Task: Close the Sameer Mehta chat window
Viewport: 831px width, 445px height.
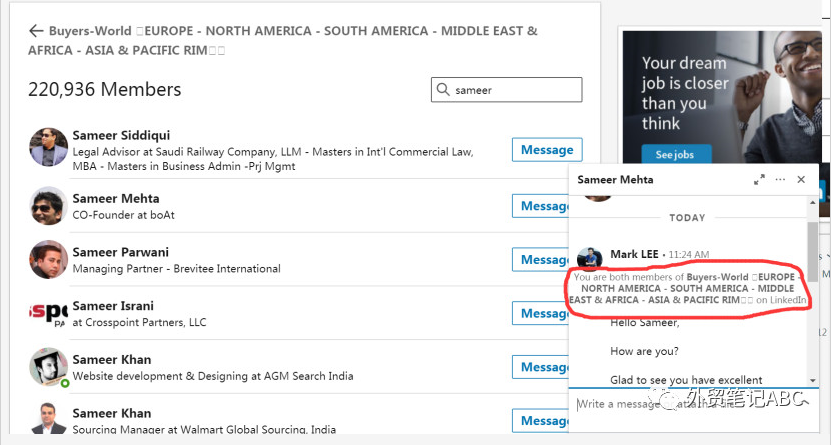Action: [801, 180]
